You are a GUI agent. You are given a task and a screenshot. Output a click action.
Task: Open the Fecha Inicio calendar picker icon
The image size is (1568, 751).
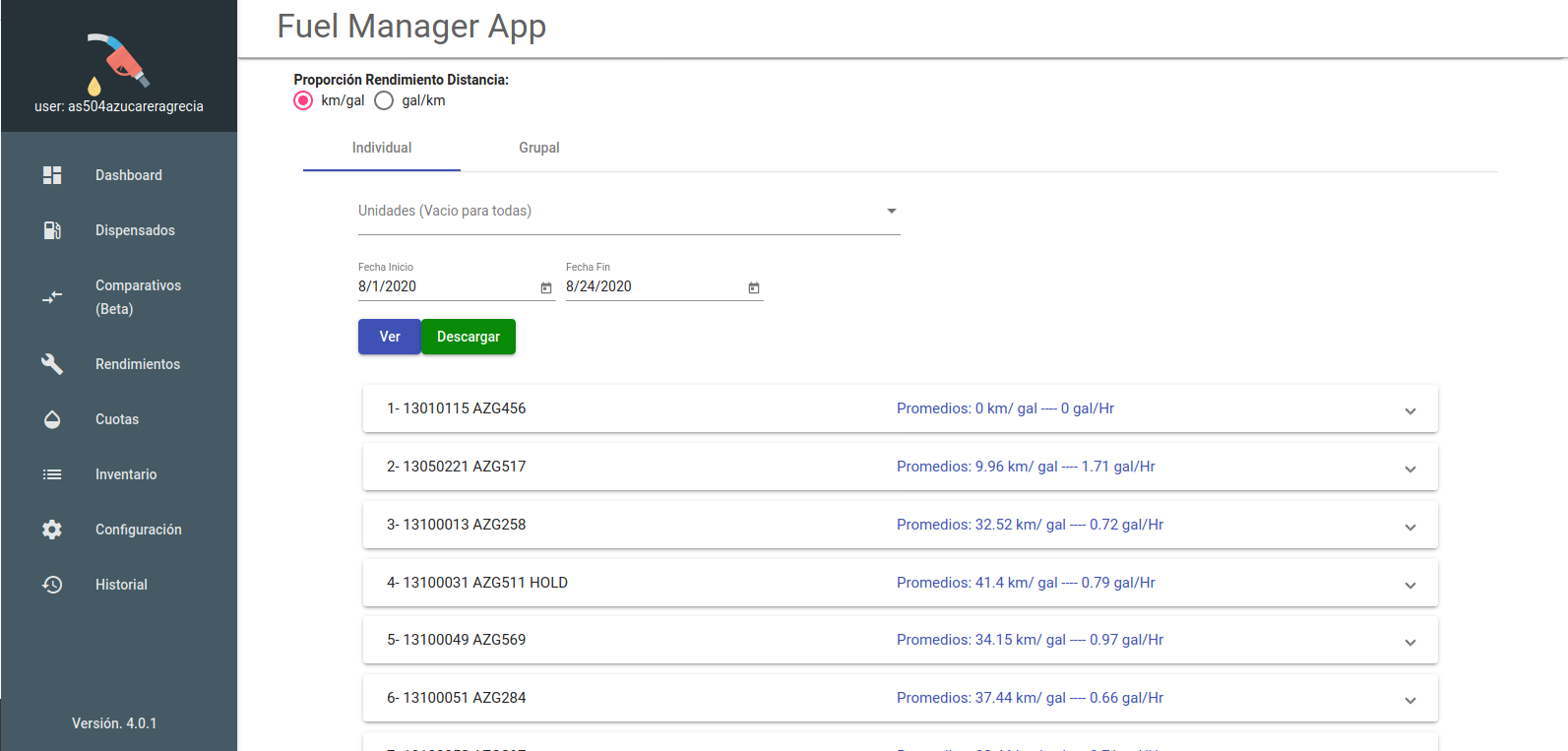(x=546, y=287)
